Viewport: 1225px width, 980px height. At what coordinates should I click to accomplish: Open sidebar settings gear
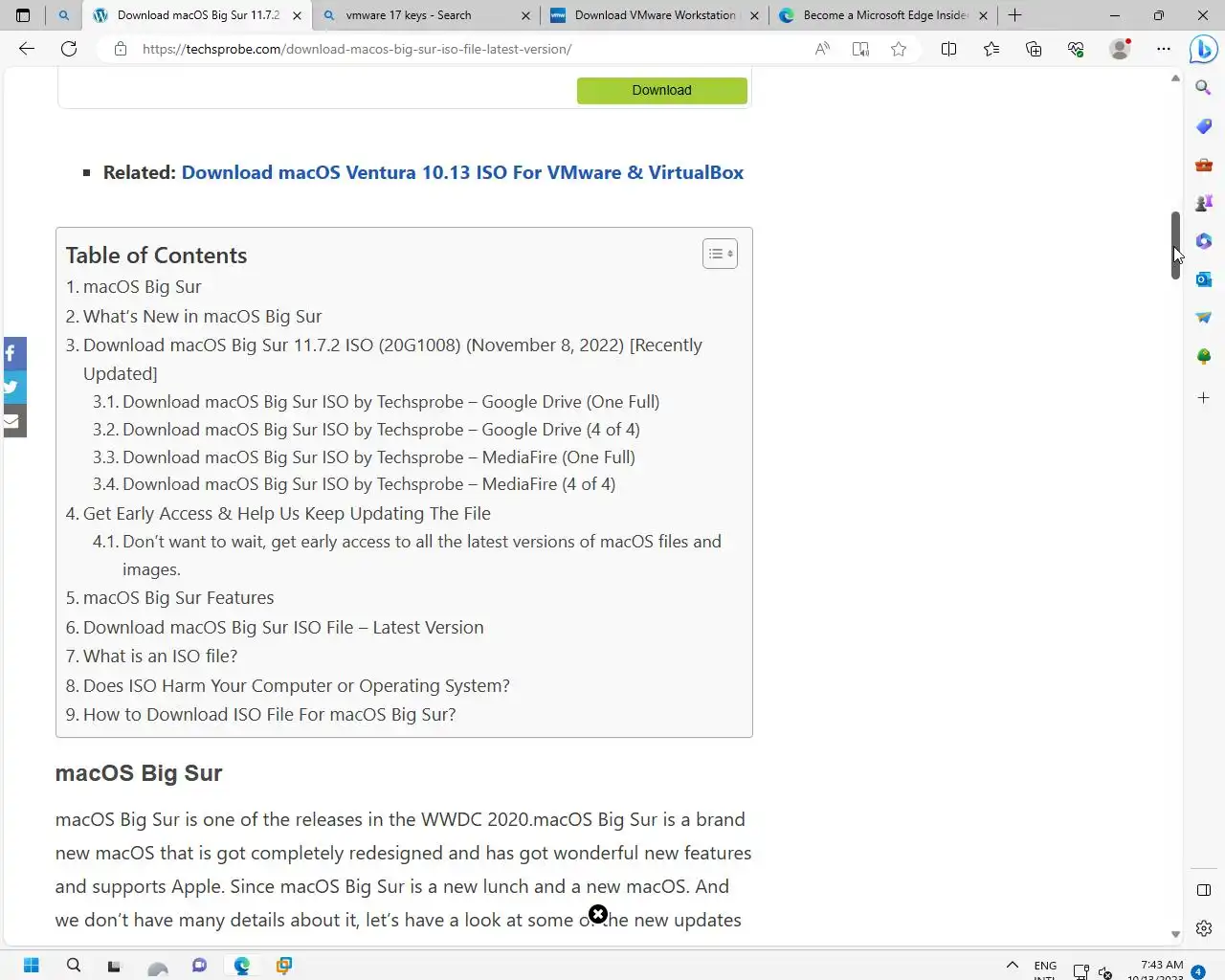tap(1204, 928)
